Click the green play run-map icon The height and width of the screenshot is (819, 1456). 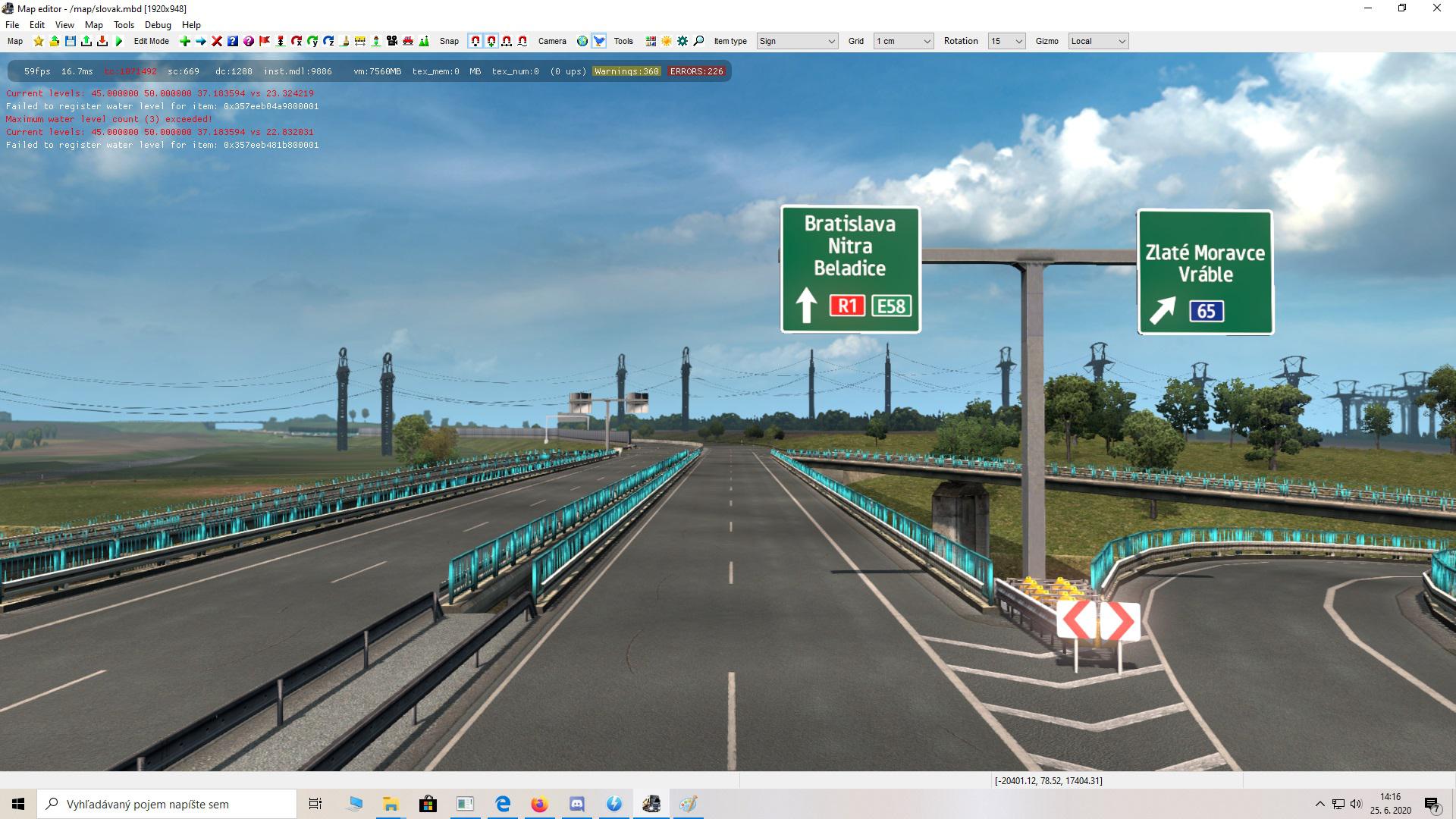[x=118, y=41]
